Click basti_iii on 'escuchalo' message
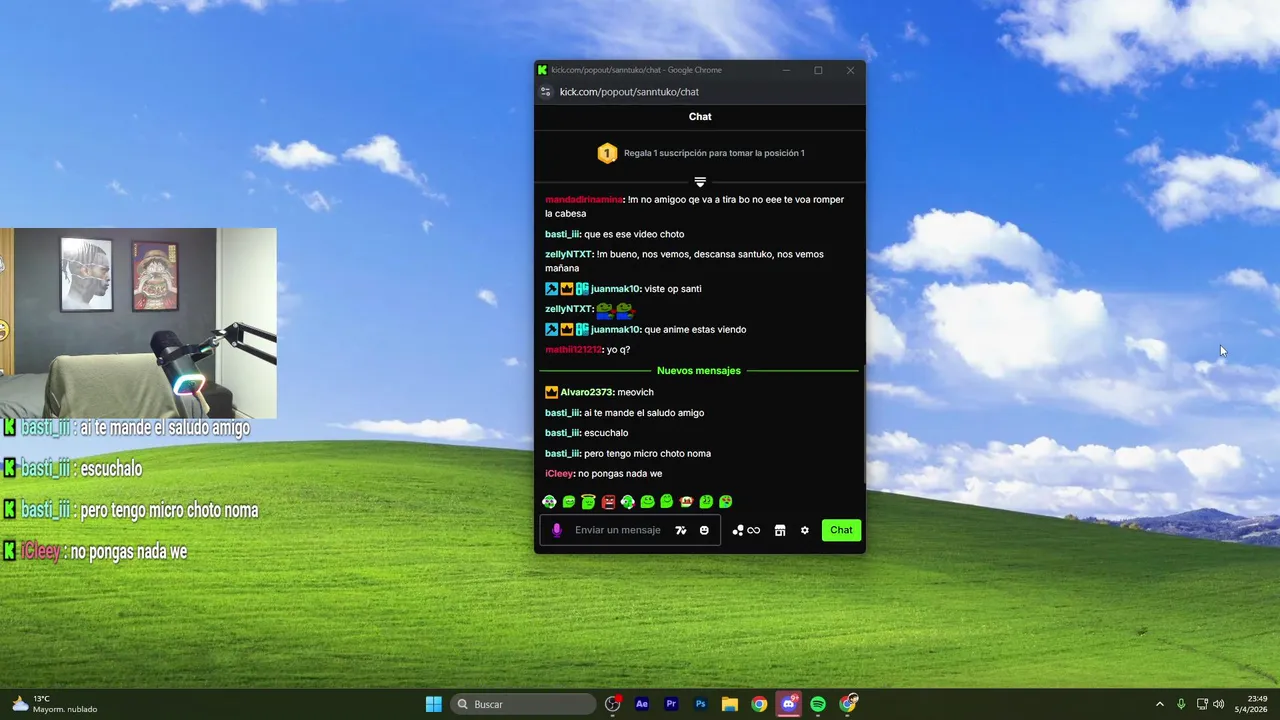The width and height of the screenshot is (1280, 720). point(563,433)
